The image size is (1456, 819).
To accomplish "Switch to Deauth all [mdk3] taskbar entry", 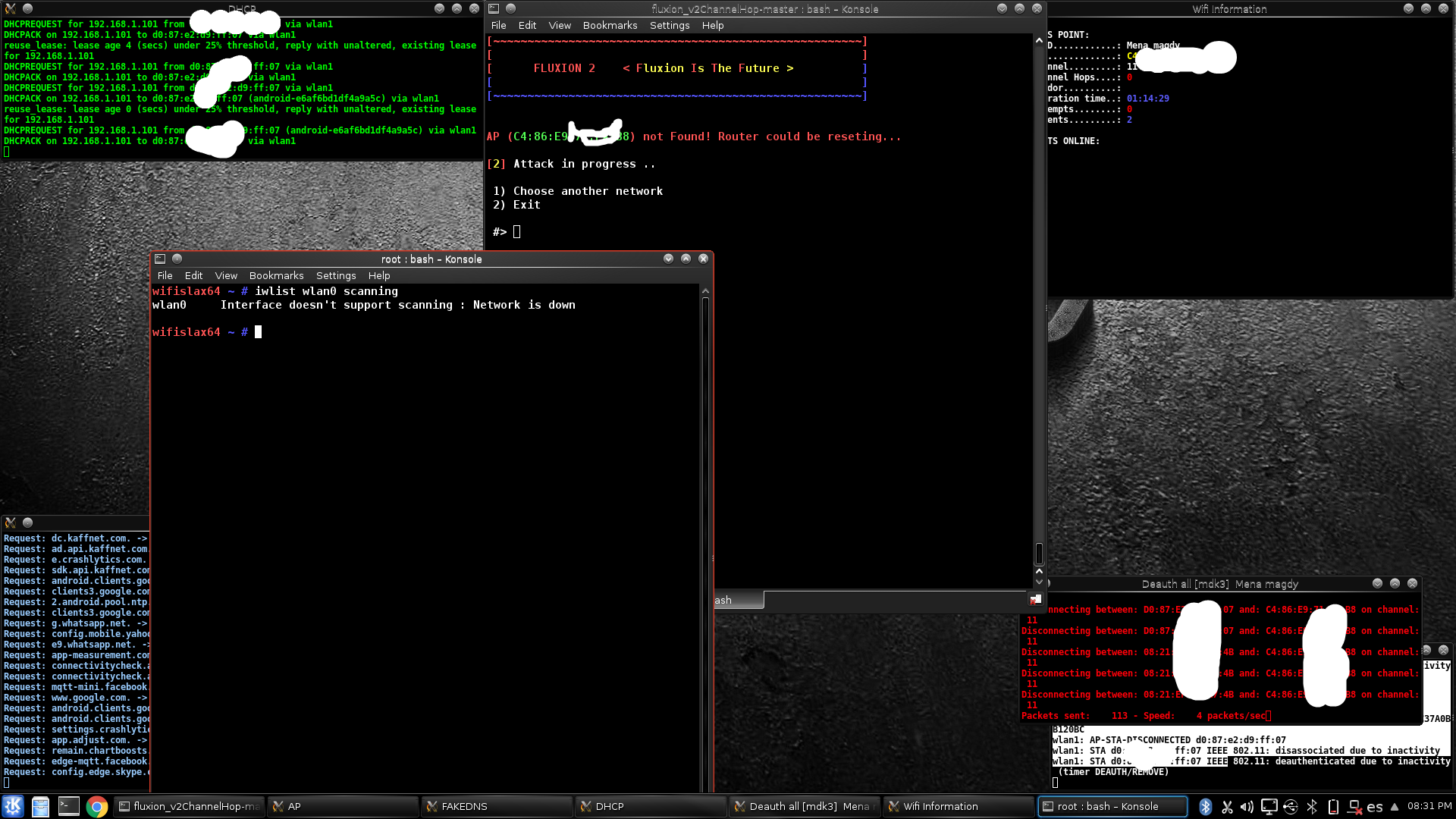I will pos(805,806).
